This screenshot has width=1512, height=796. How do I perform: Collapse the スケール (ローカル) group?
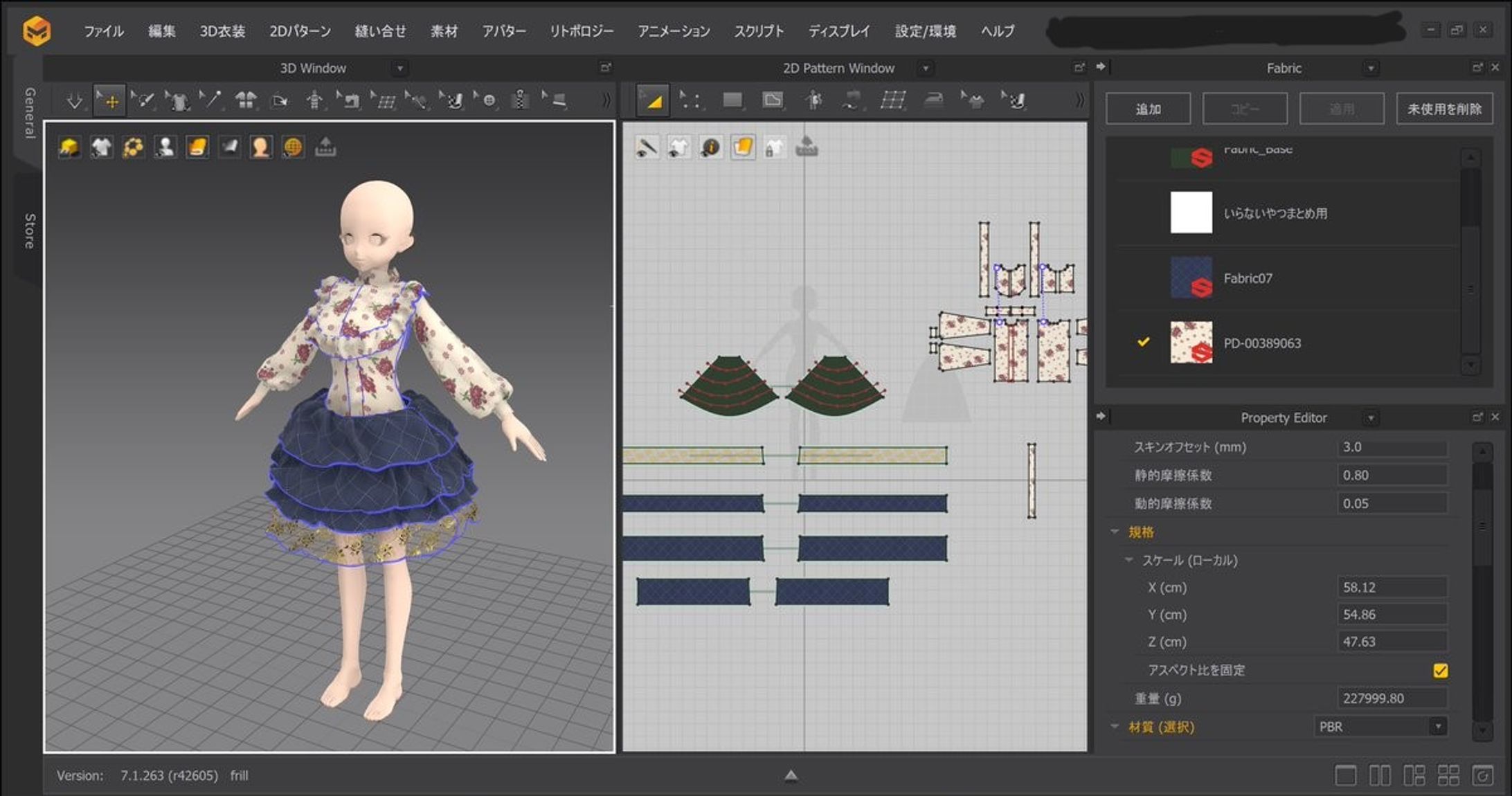coord(1129,560)
